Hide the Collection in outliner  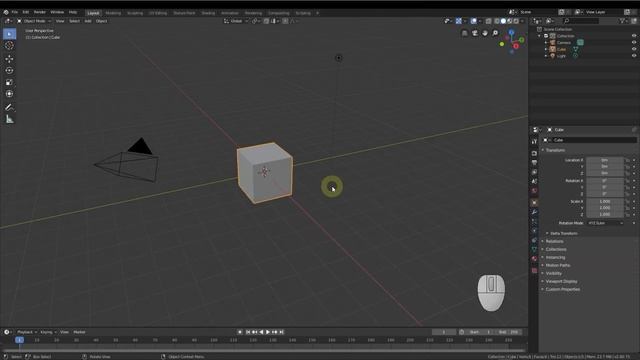click(634, 36)
